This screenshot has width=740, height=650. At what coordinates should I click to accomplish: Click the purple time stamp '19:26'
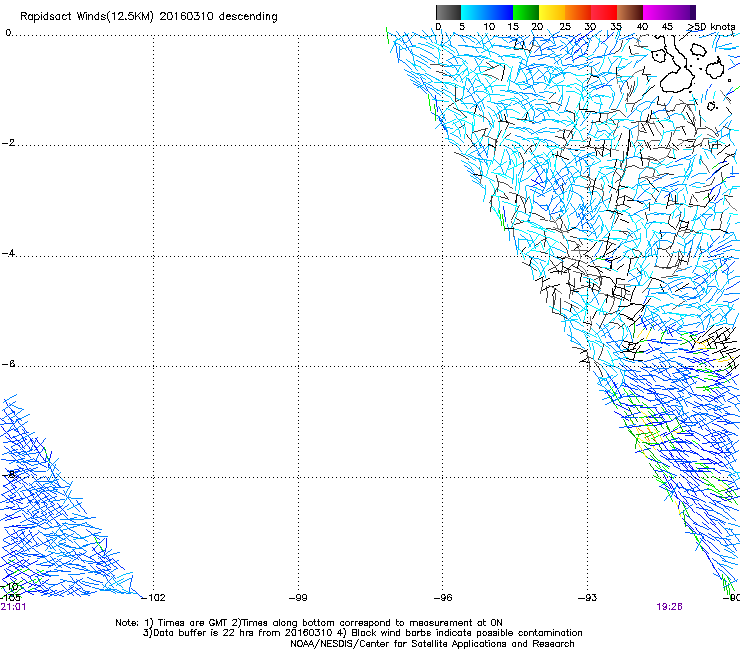669,607
